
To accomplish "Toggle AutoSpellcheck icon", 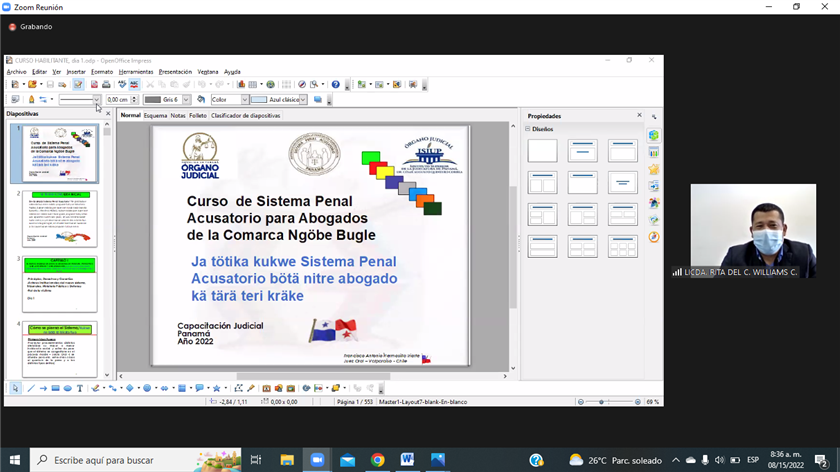I will click(x=134, y=84).
